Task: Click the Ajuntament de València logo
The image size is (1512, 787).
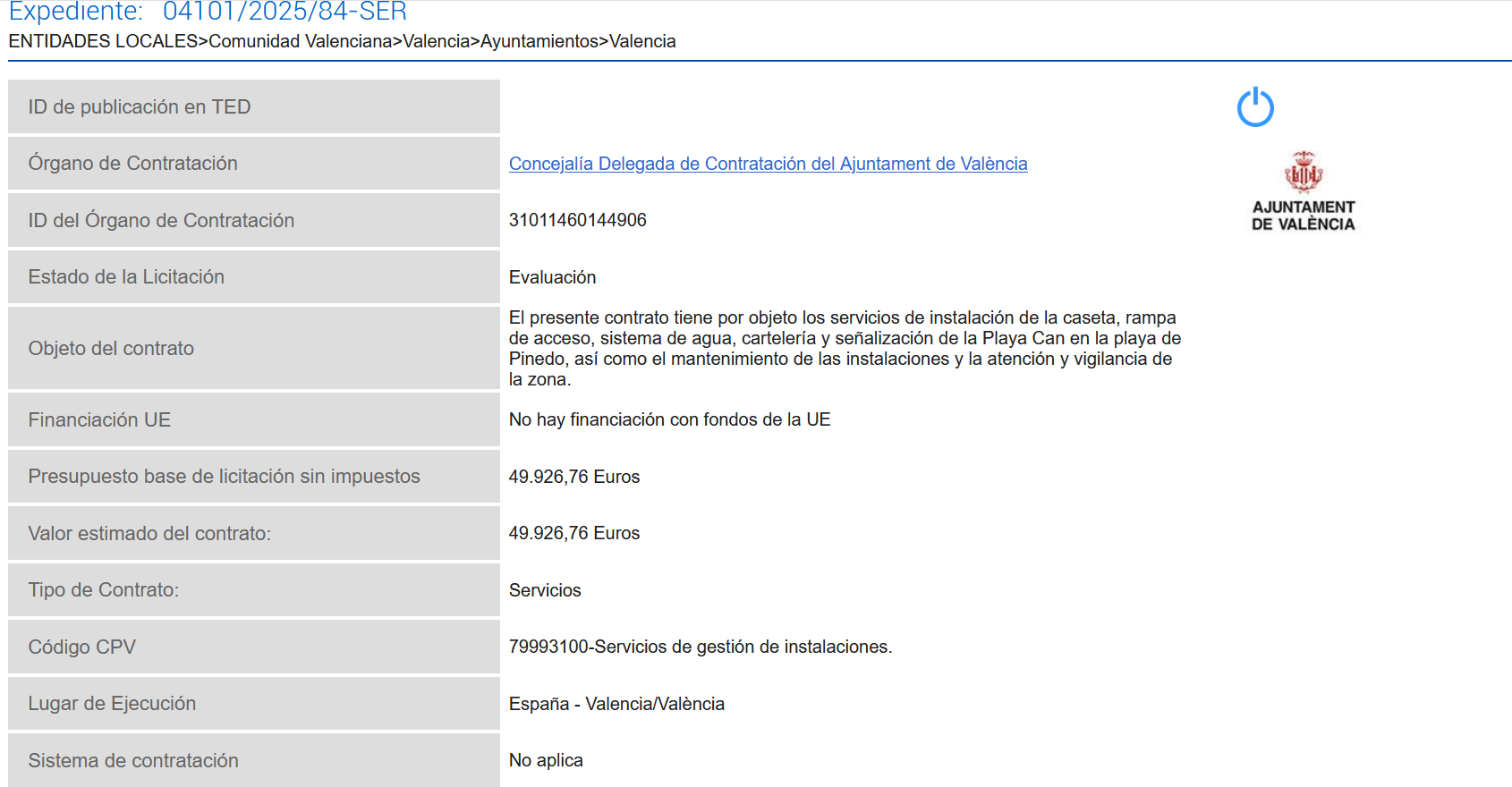Action: [1304, 191]
